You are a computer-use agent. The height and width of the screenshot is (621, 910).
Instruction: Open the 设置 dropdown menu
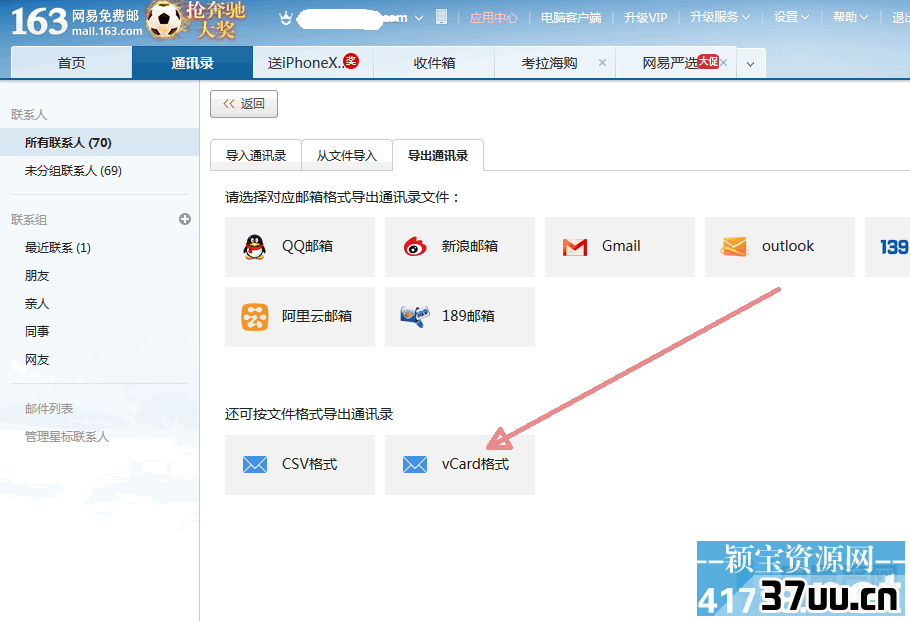(791, 17)
